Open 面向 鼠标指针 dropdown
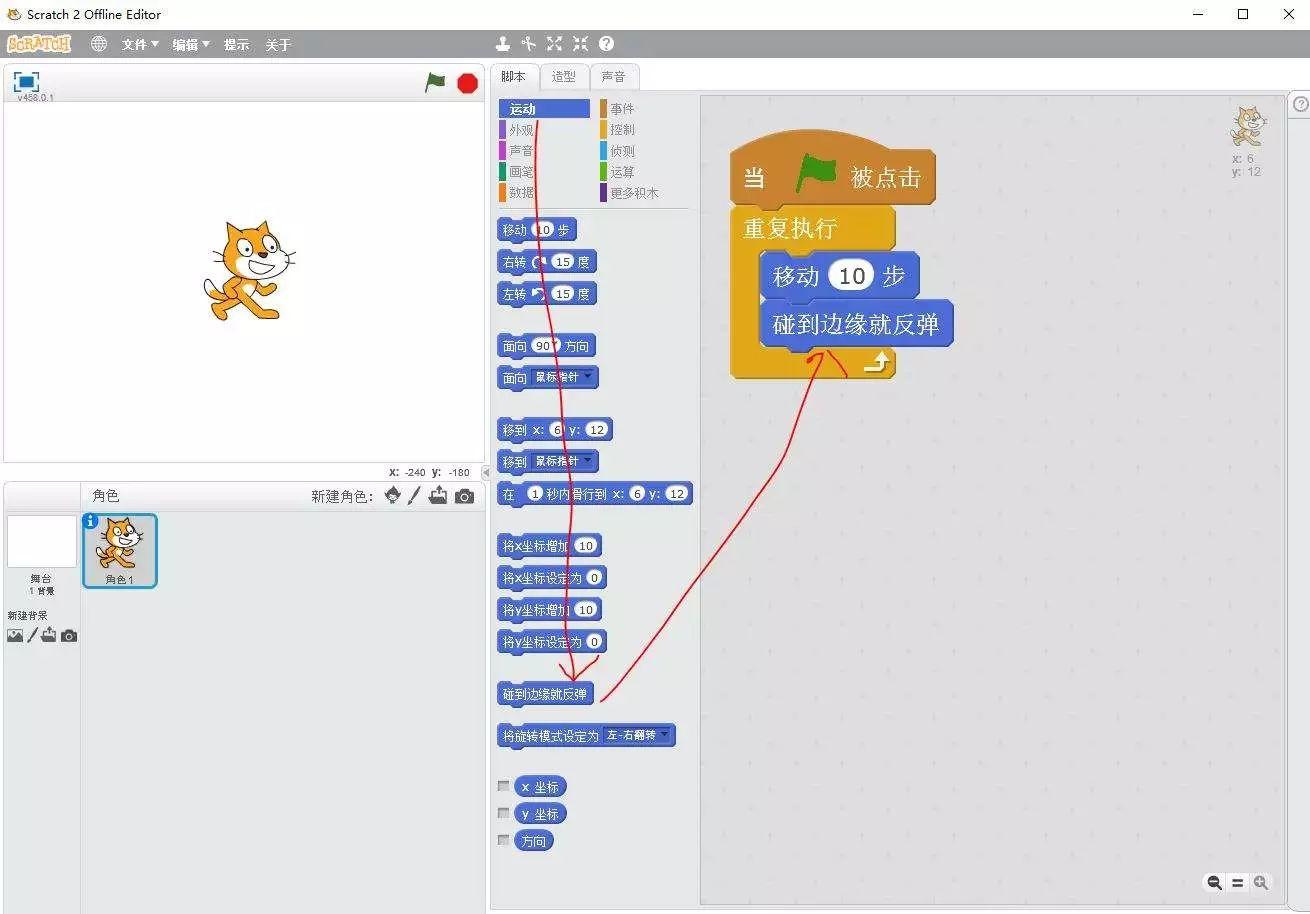1310x914 pixels. pyautogui.click(x=564, y=377)
